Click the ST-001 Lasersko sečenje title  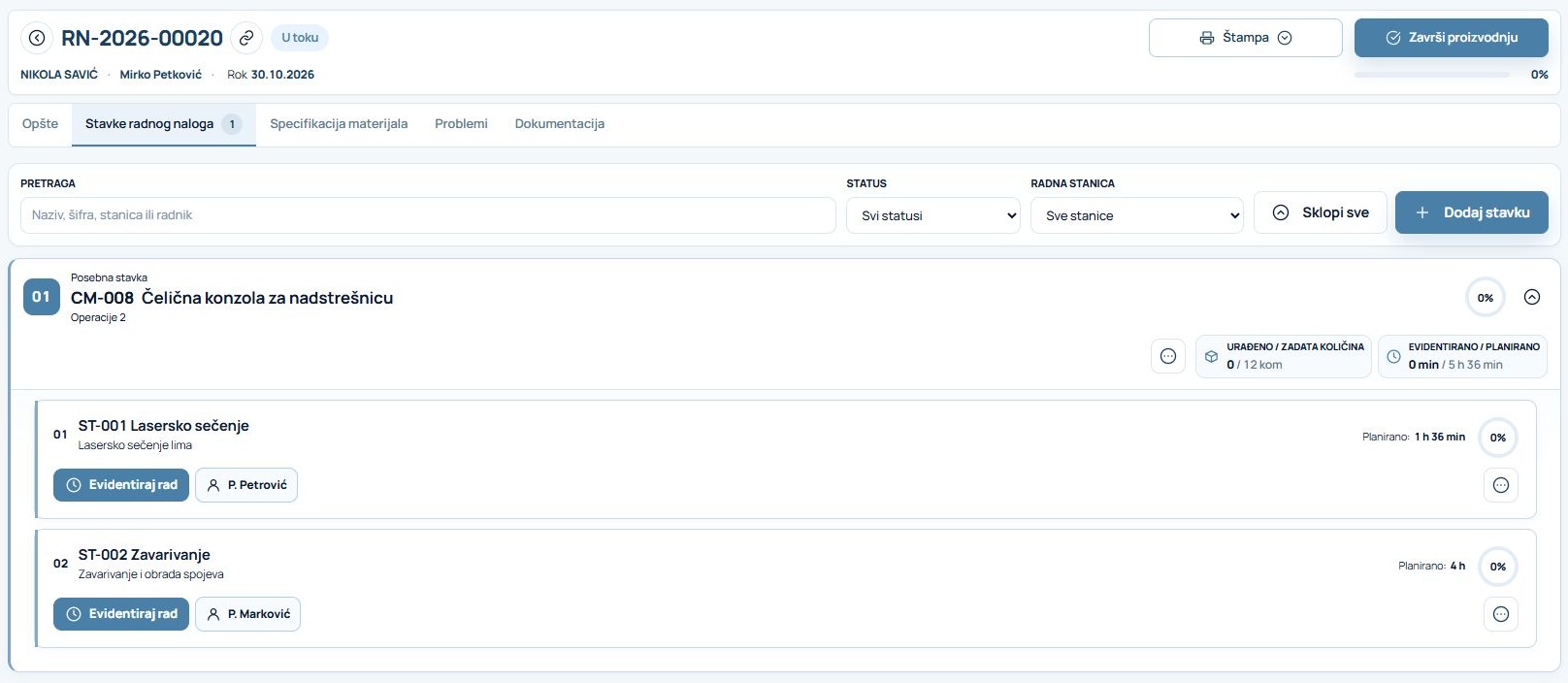(164, 426)
